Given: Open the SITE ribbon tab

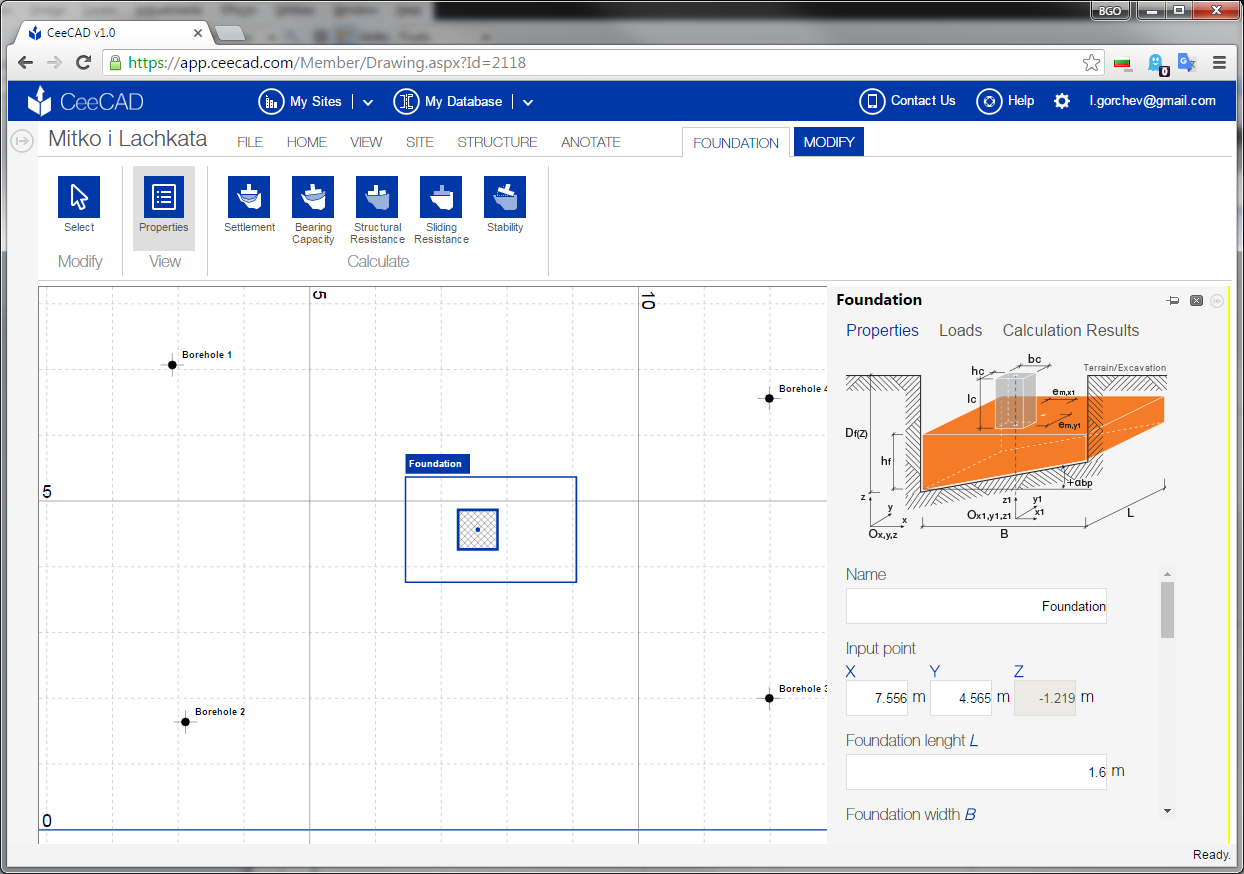Looking at the screenshot, I should (420, 142).
